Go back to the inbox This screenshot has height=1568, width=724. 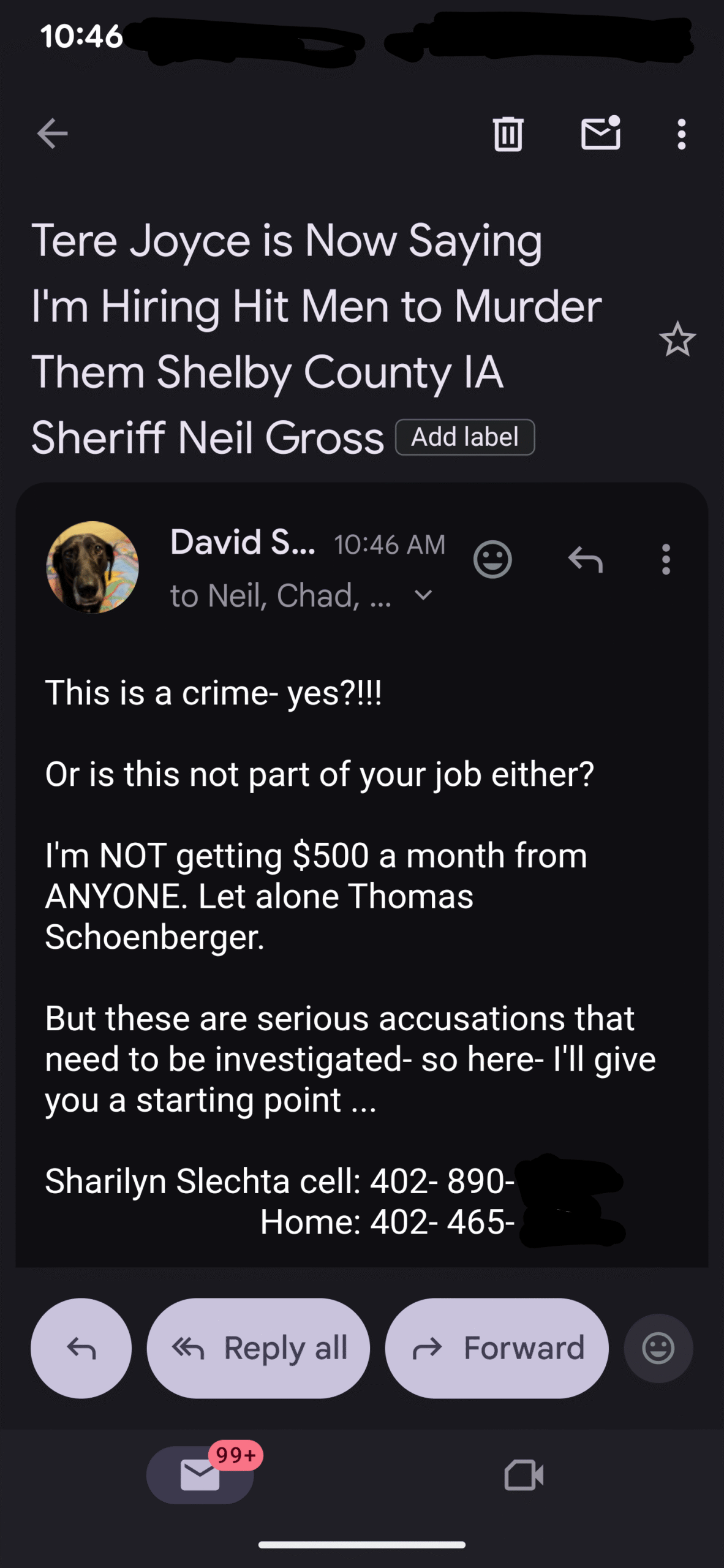52,134
